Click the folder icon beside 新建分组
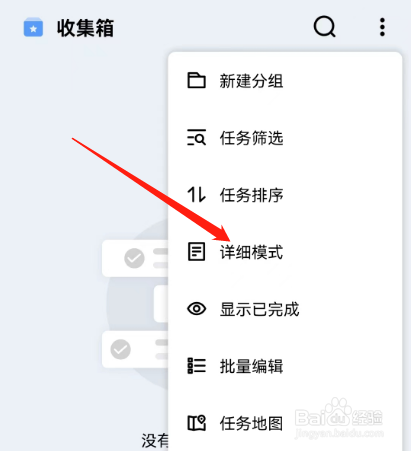 196,80
